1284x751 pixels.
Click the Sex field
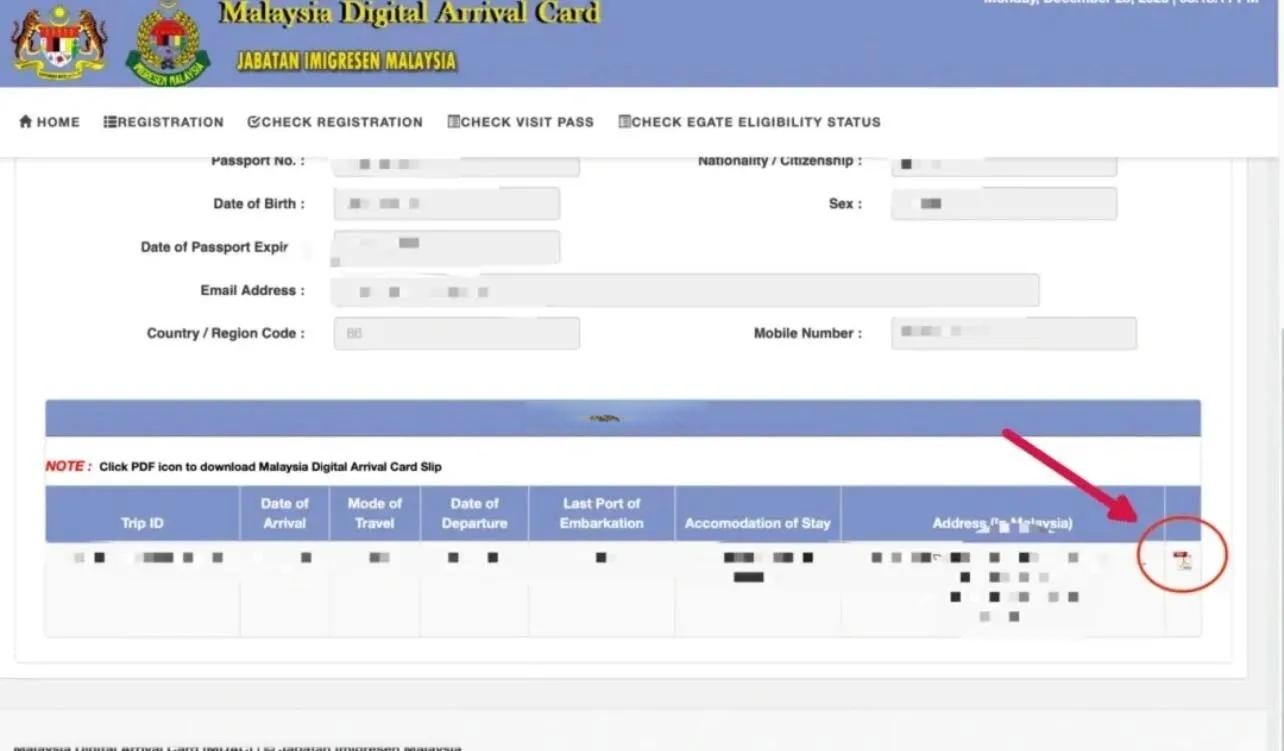tap(1003, 204)
